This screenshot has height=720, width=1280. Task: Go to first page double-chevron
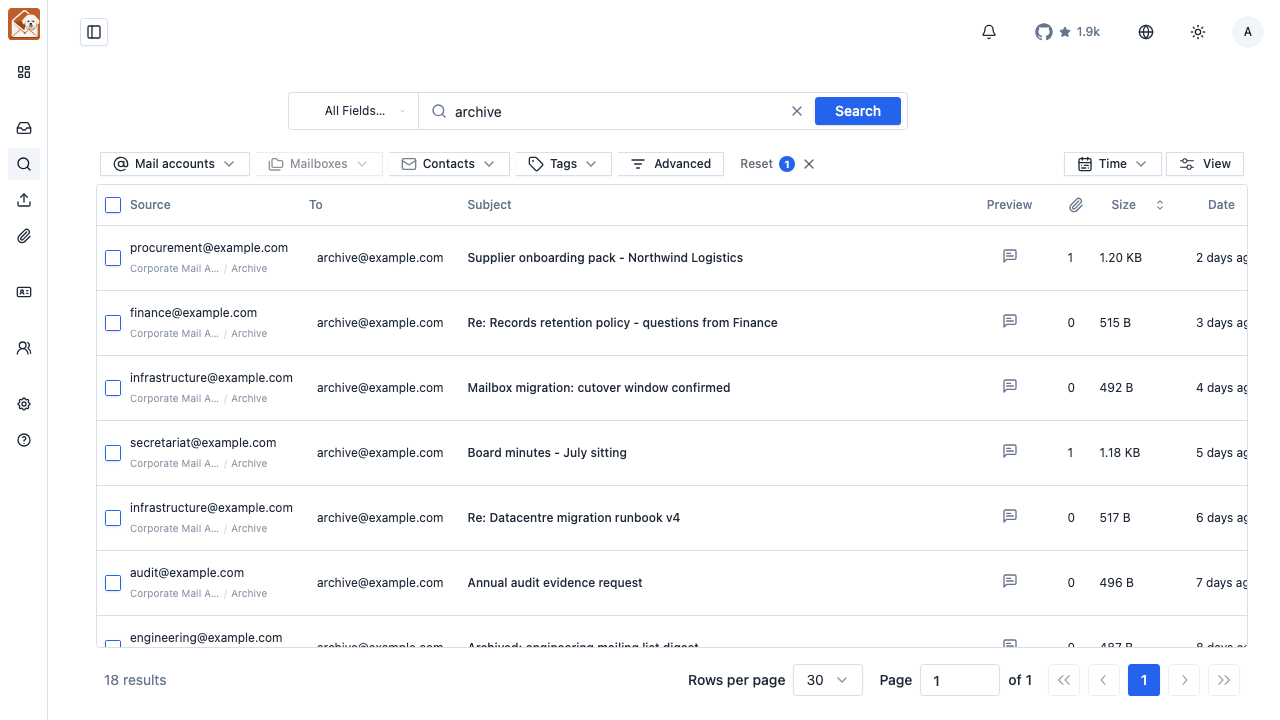tap(1064, 680)
